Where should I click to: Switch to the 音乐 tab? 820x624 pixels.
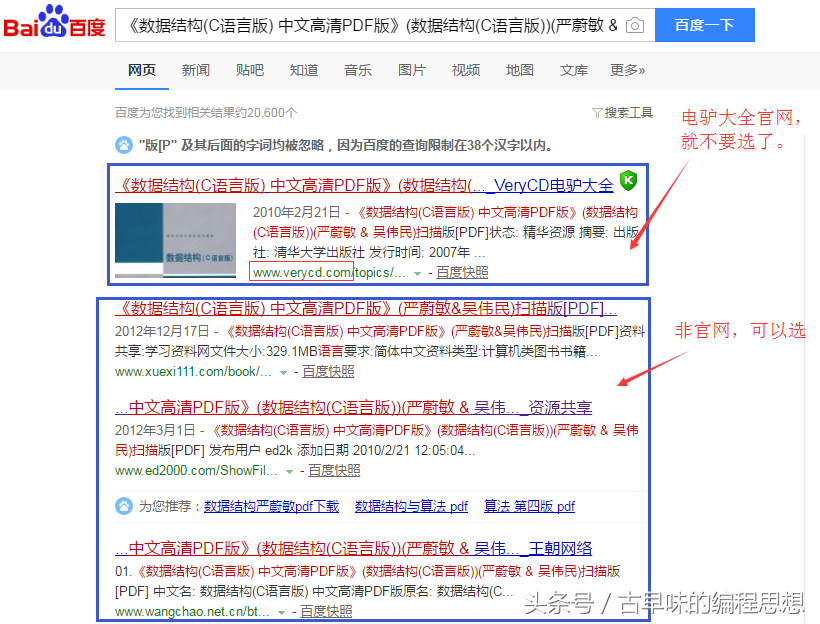(358, 70)
